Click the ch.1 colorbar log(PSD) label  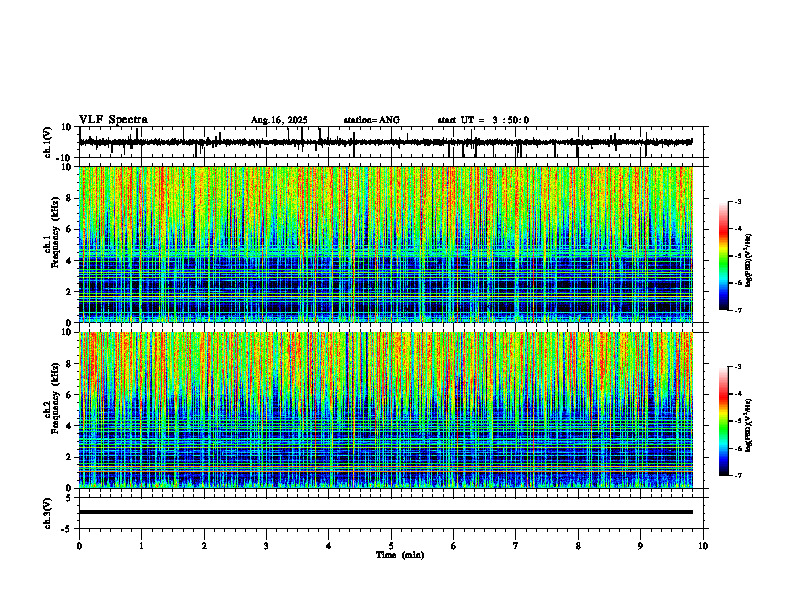tap(749, 261)
